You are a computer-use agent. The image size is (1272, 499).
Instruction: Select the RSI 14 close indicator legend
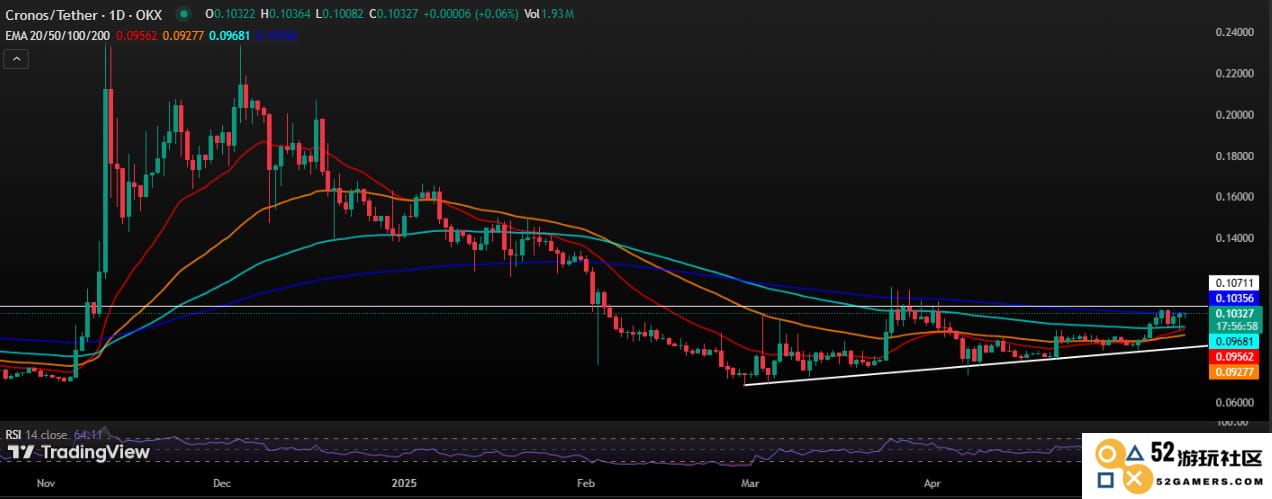(x=38, y=434)
